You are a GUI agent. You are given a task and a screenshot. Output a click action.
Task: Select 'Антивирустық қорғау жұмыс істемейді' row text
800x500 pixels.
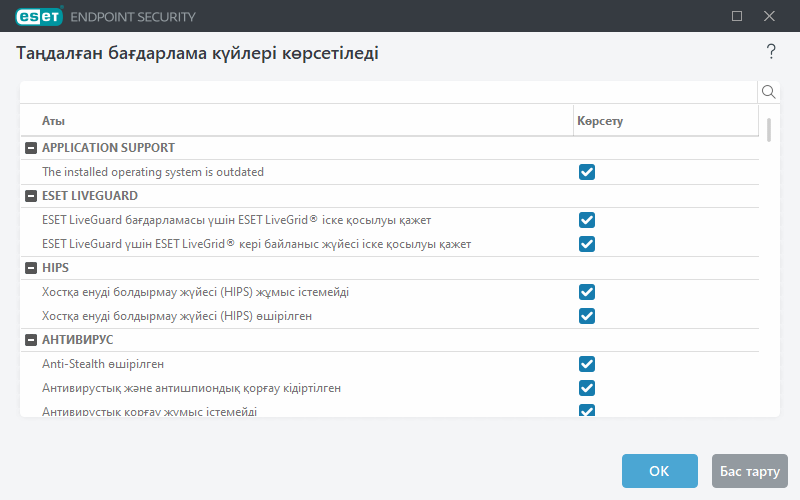pyautogui.click(x=149, y=411)
